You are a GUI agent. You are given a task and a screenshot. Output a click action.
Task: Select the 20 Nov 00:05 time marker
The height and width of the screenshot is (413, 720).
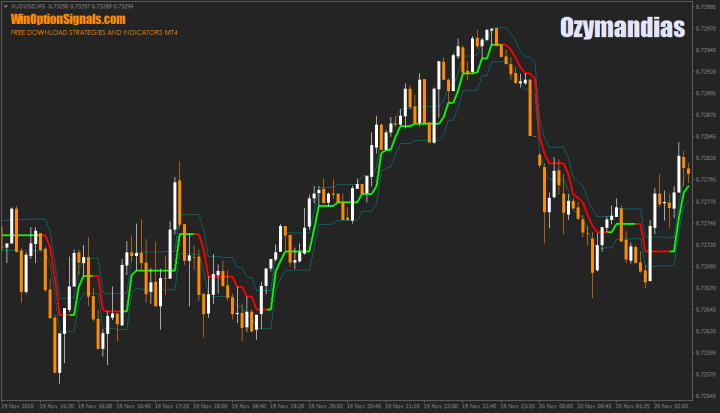tap(558, 407)
